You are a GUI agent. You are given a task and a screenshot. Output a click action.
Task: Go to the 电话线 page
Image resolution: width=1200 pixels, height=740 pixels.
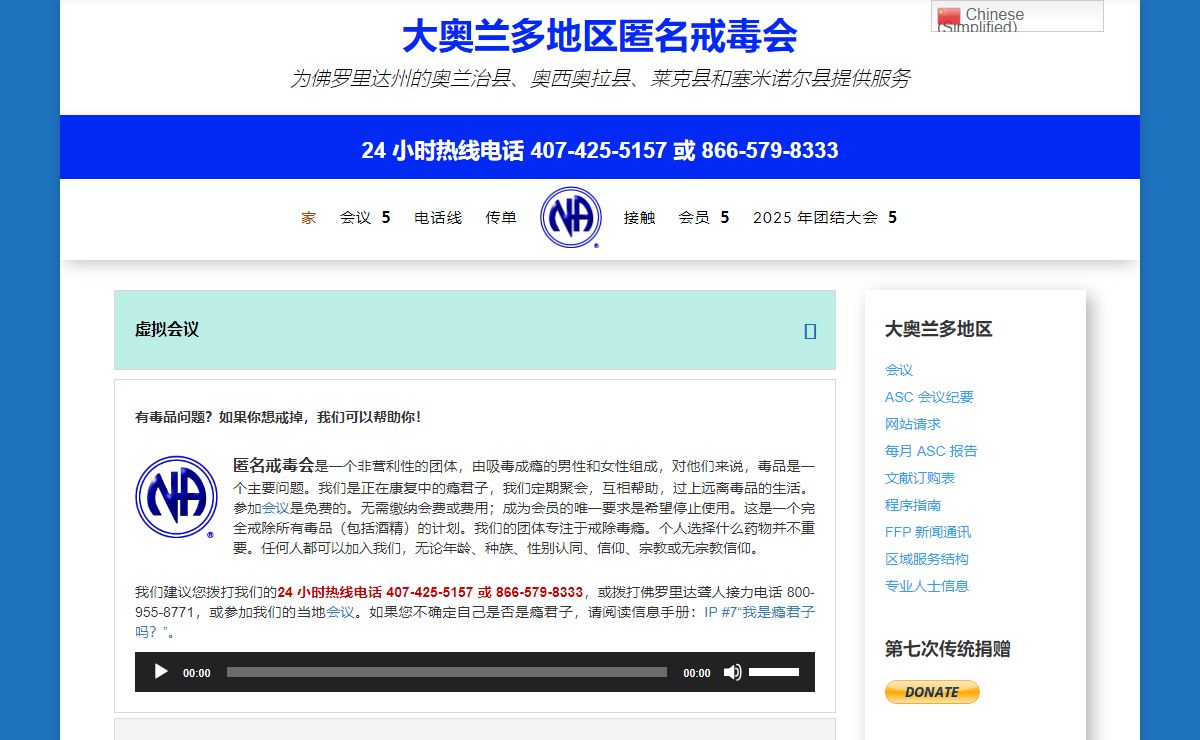point(438,217)
